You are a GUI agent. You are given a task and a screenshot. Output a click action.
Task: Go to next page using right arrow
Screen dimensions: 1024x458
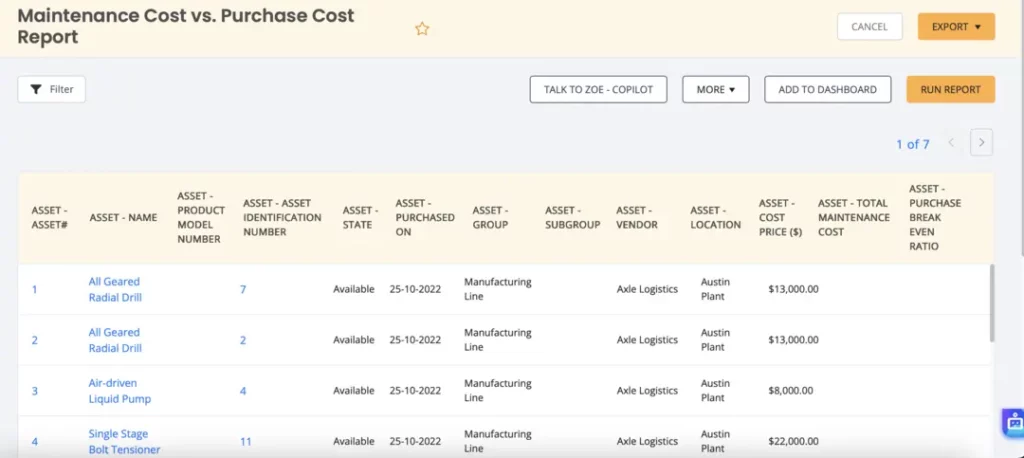pos(982,143)
